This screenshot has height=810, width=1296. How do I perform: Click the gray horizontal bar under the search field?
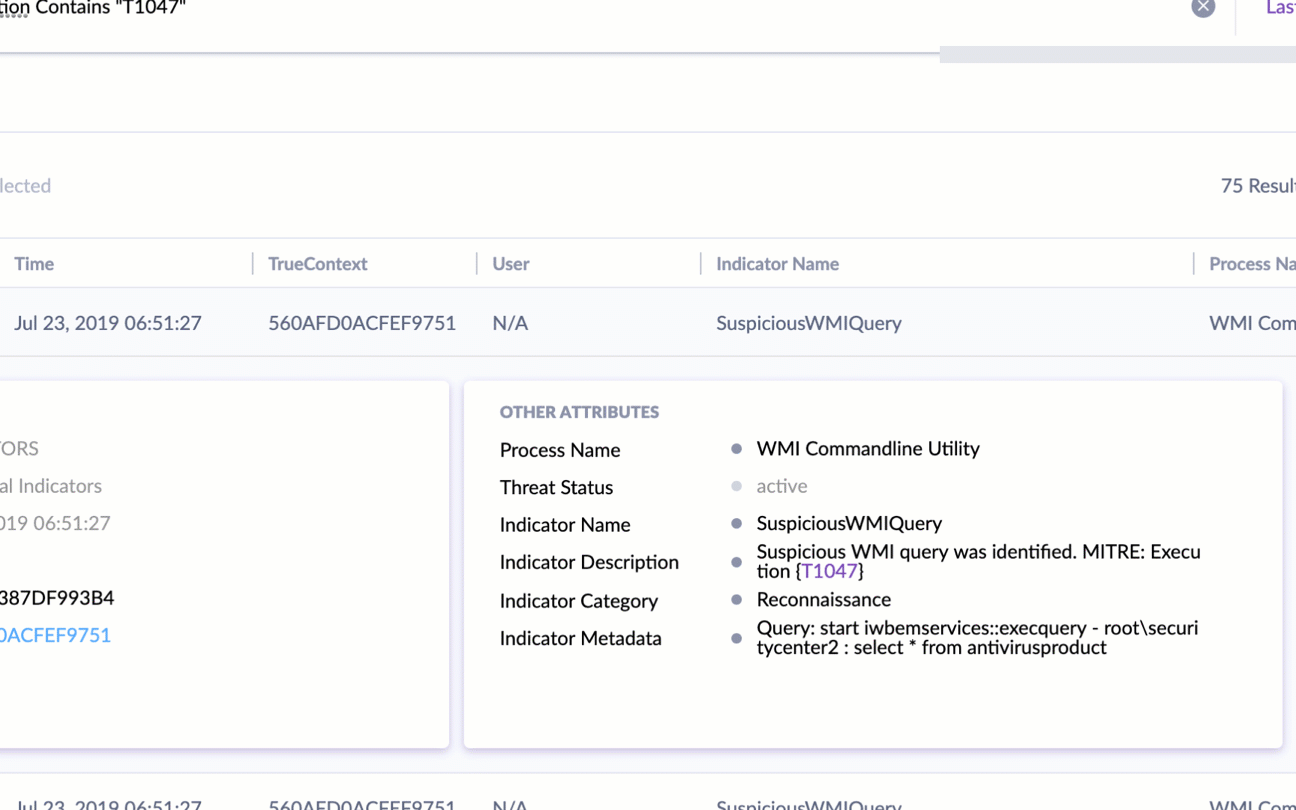[x=1117, y=55]
